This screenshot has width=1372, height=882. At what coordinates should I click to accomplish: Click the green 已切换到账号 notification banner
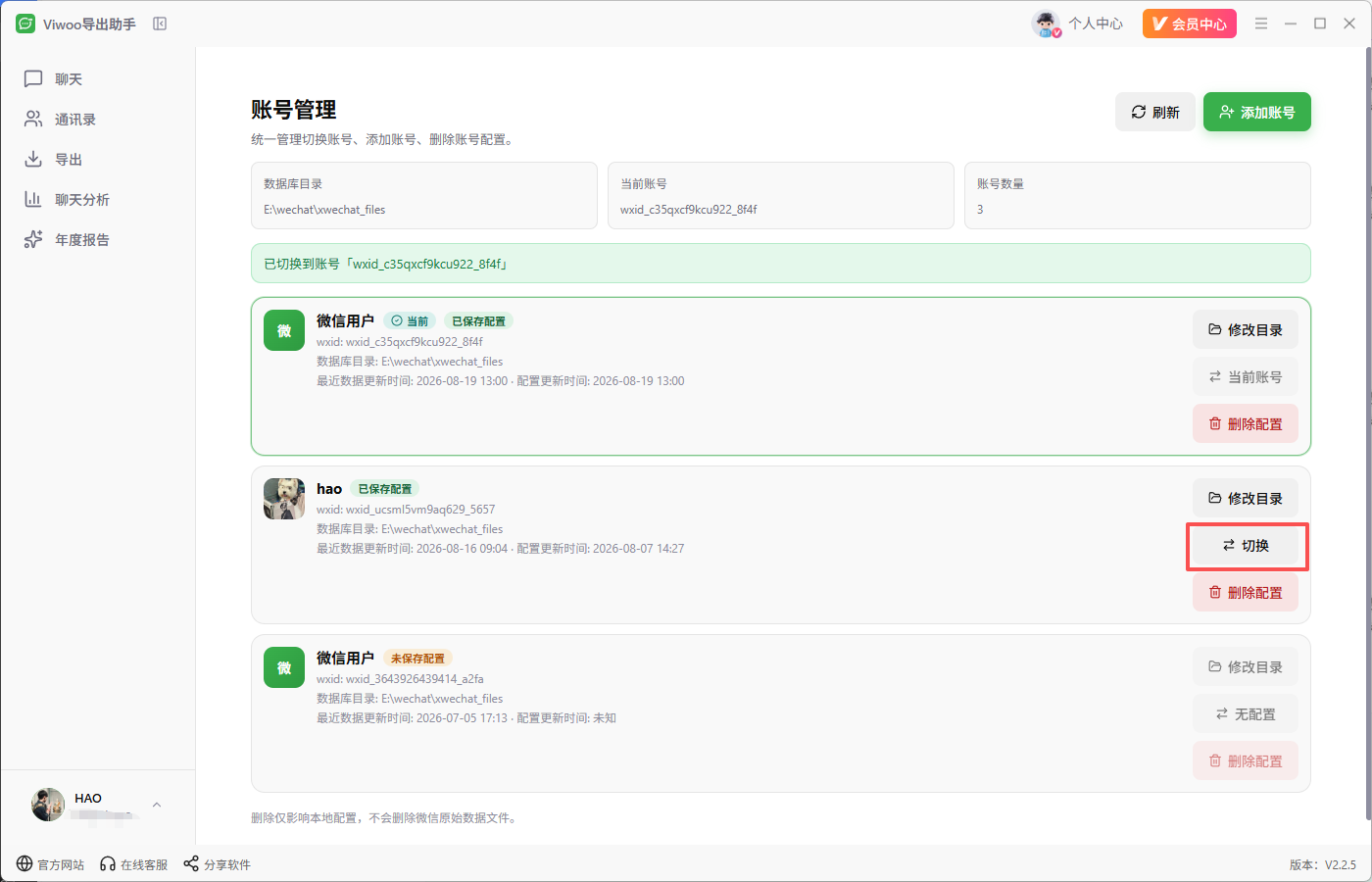[x=781, y=264]
